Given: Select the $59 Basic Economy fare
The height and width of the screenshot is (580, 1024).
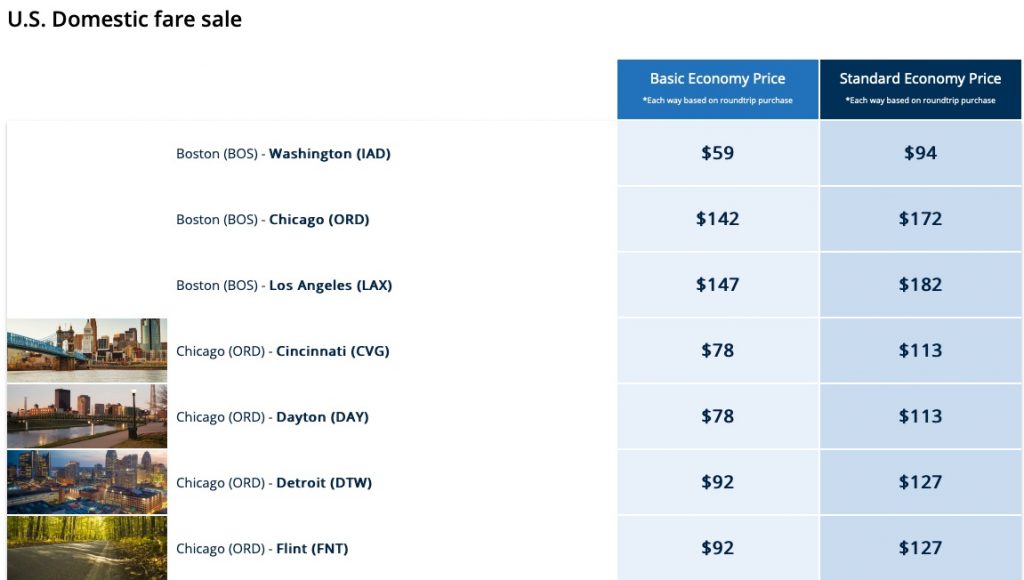Looking at the screenshot, I should pos(718,153).
